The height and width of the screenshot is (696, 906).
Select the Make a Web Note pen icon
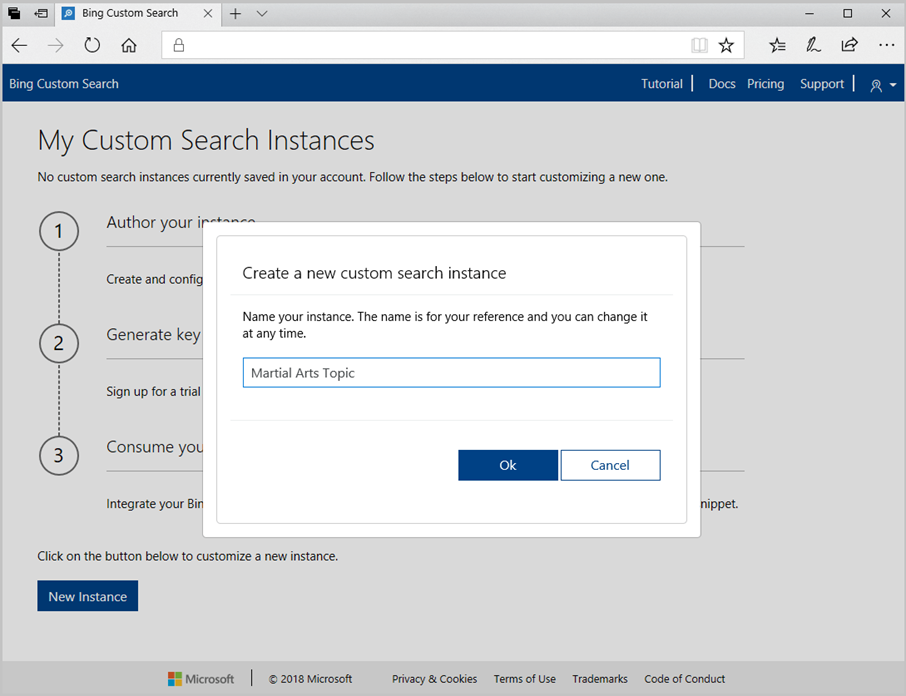[x=813, y=45]
